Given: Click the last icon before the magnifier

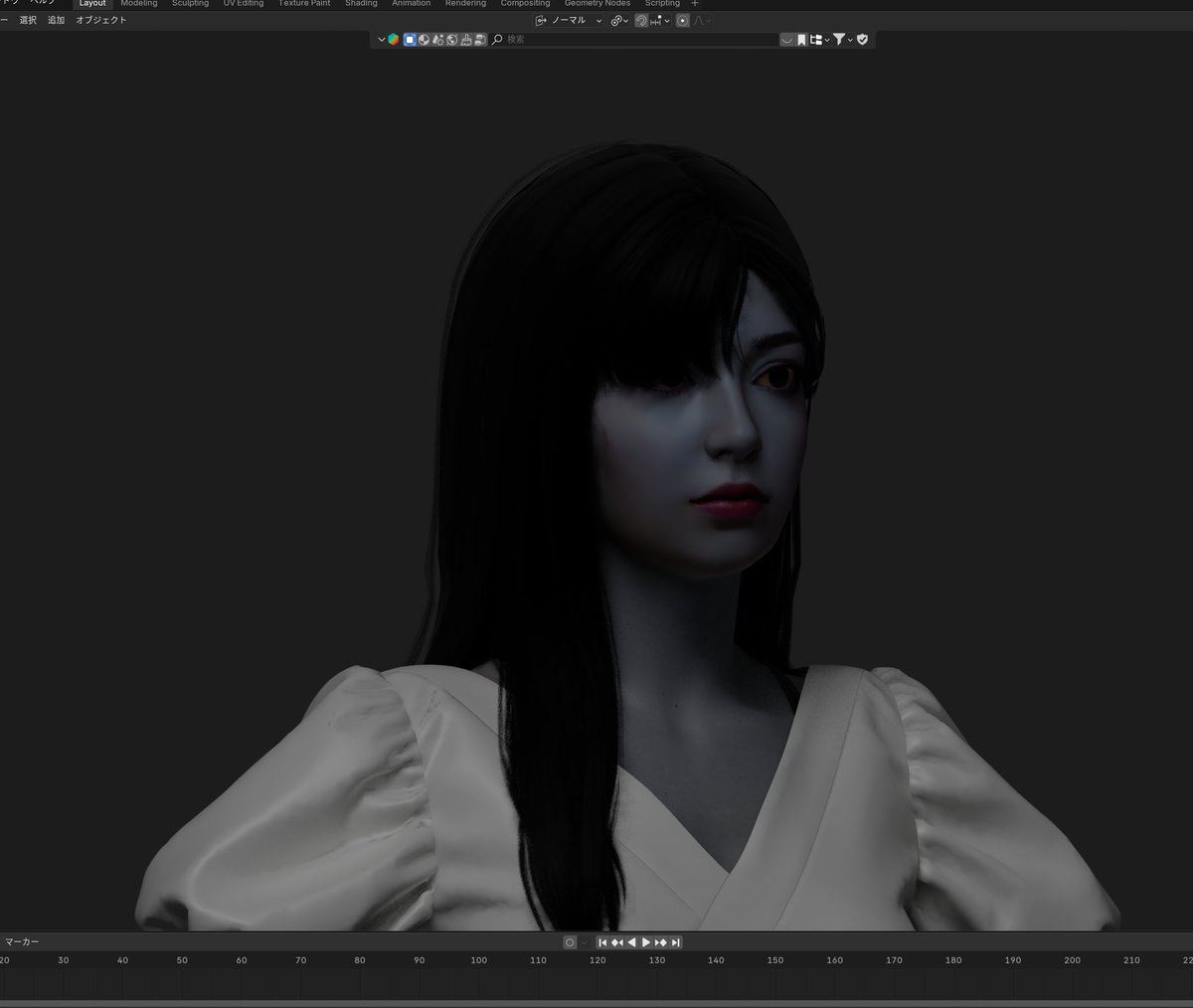Looking at the screenshot, I should click(x=480, y=40).
